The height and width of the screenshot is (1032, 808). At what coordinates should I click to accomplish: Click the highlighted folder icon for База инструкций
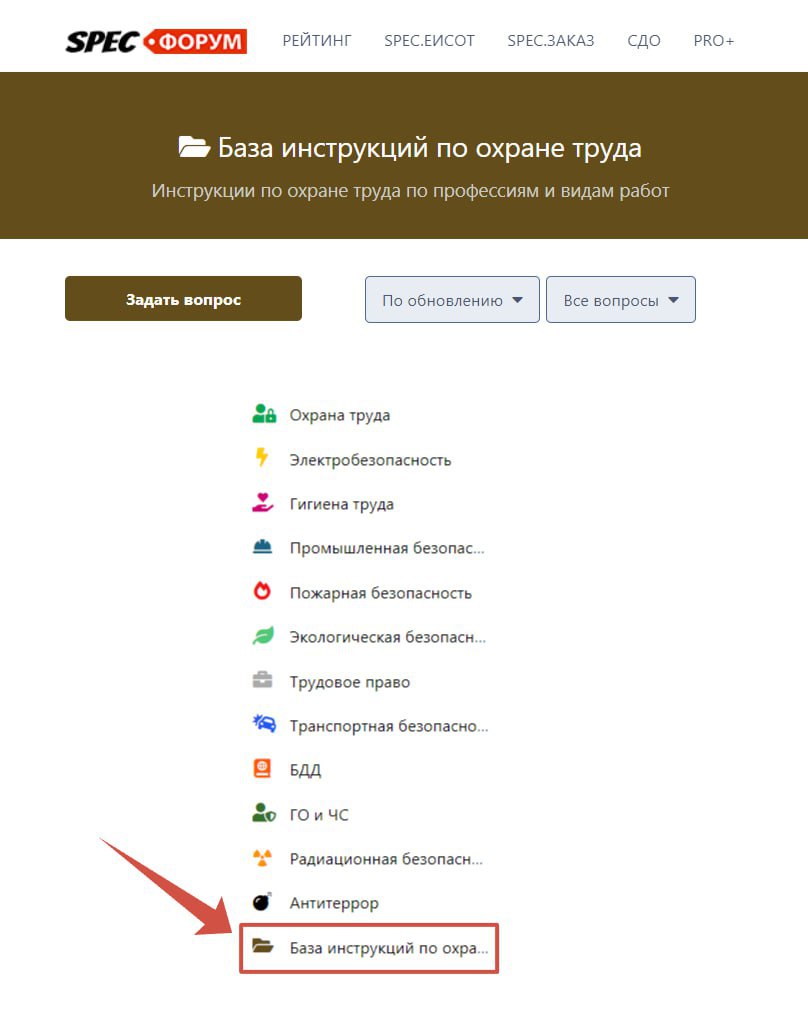[x=262, y=947]
